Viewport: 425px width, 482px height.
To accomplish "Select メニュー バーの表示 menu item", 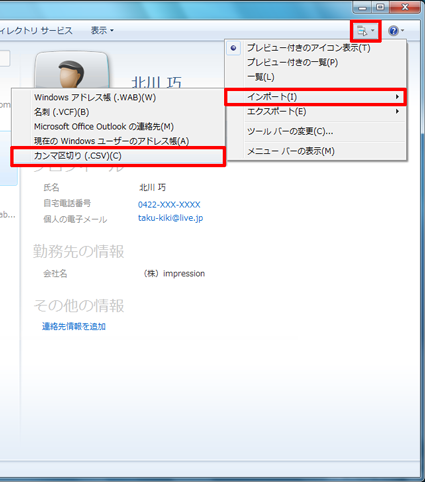I will (x=316, y=151).
